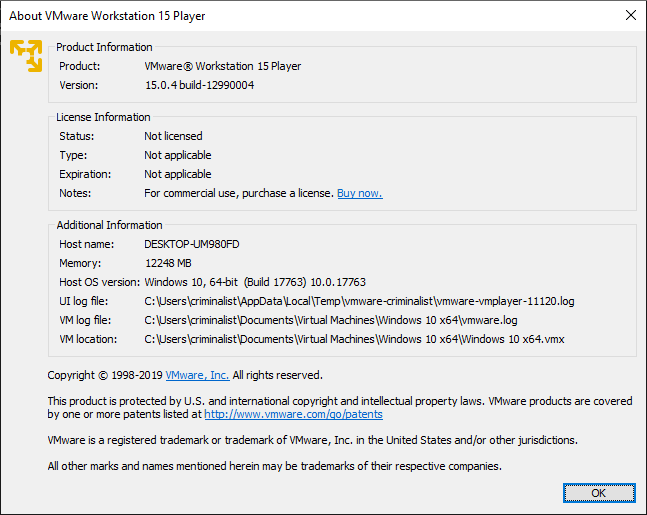The height and width of the screenshot is (515, 647).
Task: Click the VM log file path
Action: (331, 320)
